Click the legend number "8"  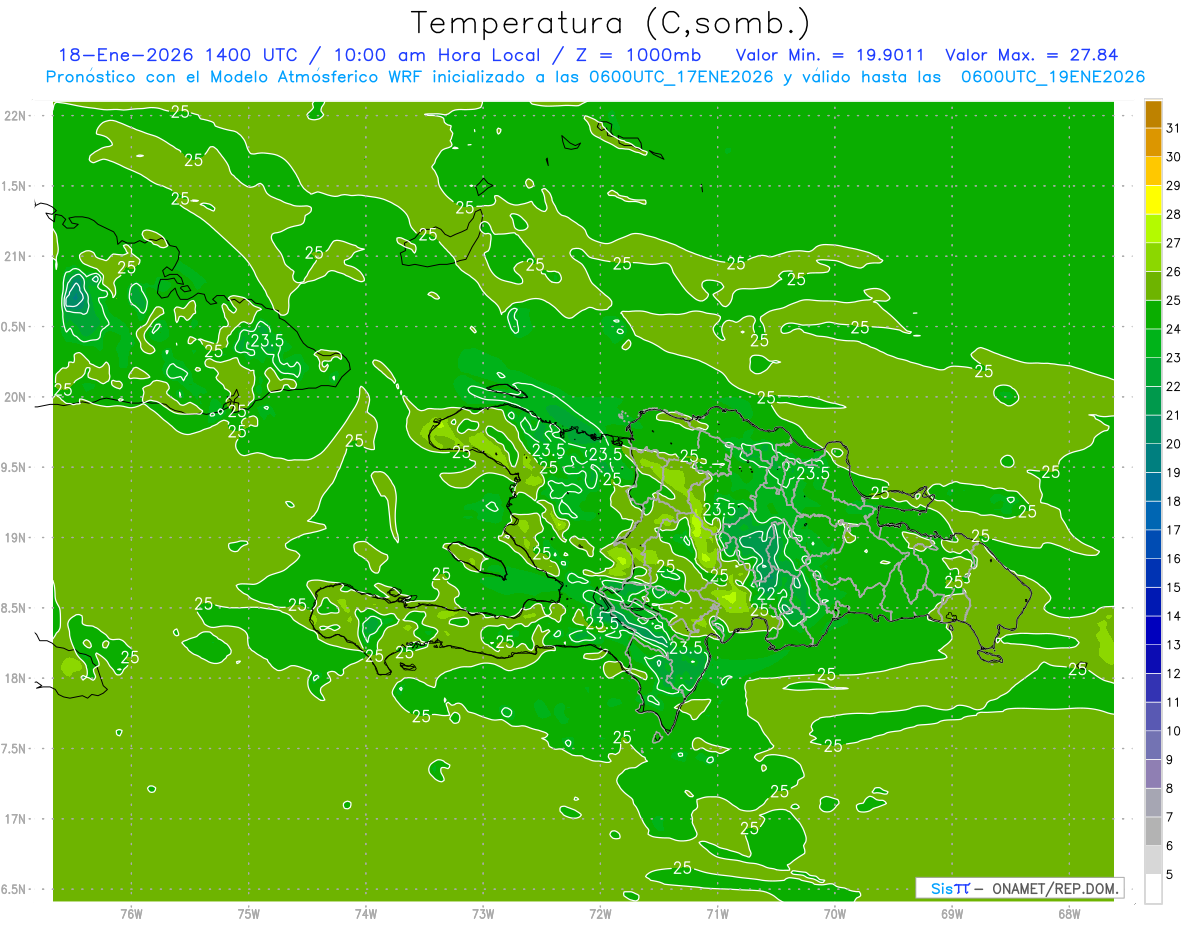click(x=1170, y=789)
